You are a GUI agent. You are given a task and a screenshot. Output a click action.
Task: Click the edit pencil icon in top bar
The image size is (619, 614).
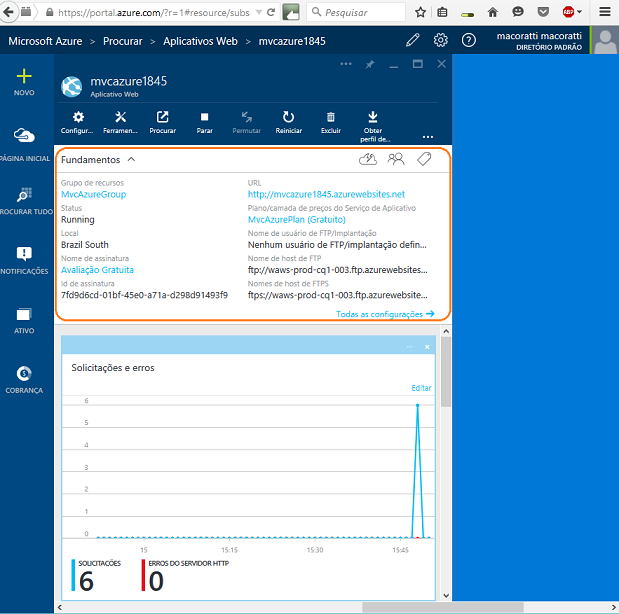[413, 40]
